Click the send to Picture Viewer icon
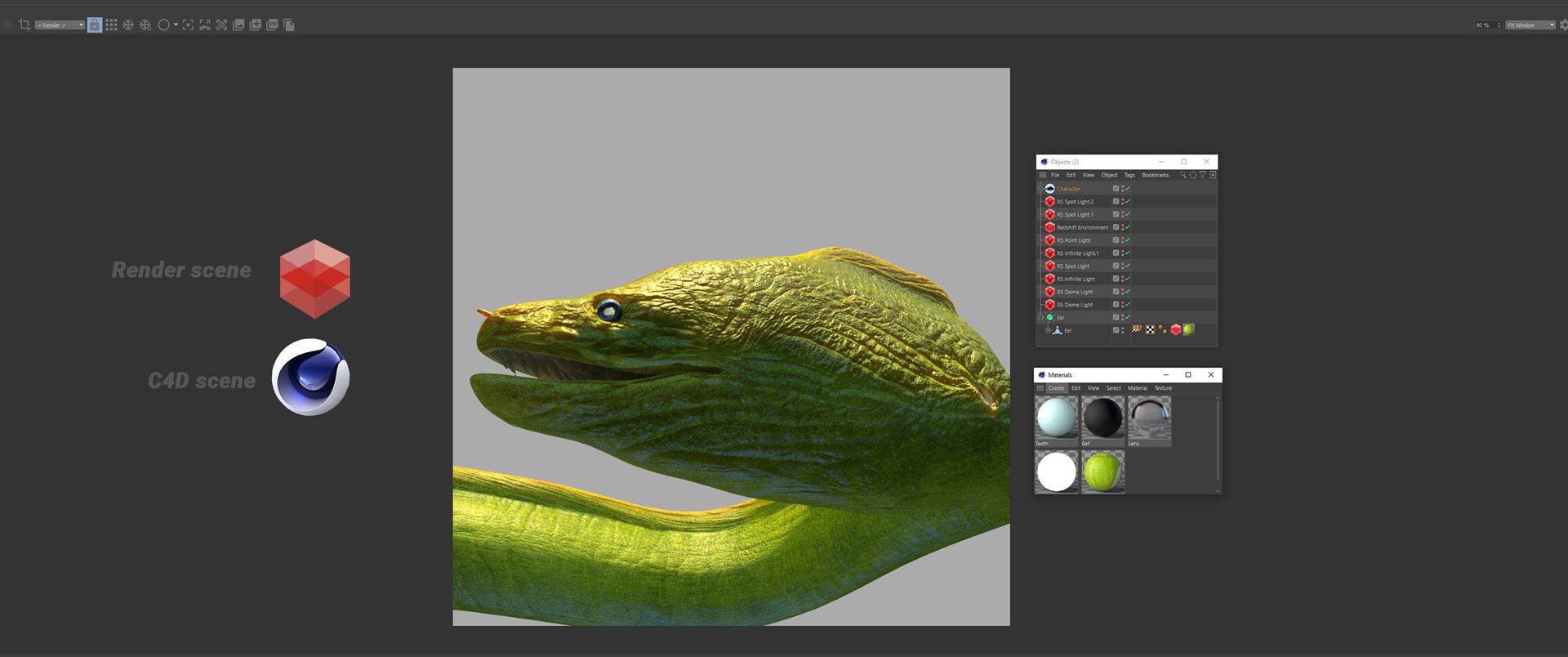This screenshot has width=1568, height=657. pyautogui.click(x=273, y=25)
